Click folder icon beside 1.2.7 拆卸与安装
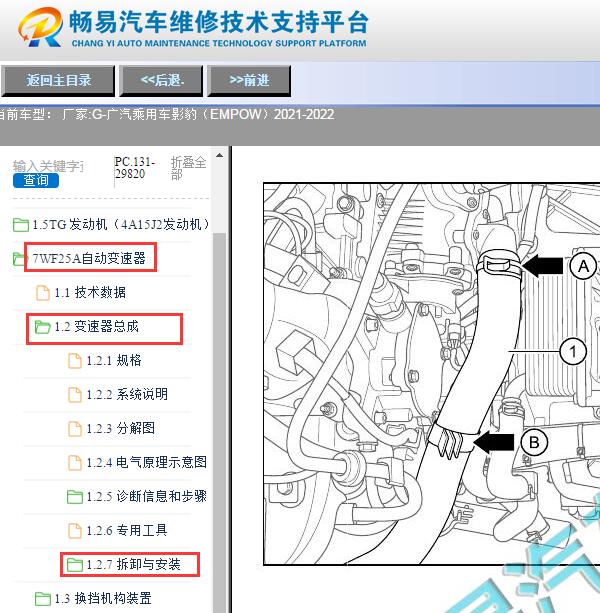The width and height of the screenshot is (600, 613). click(x=74, y=565)
